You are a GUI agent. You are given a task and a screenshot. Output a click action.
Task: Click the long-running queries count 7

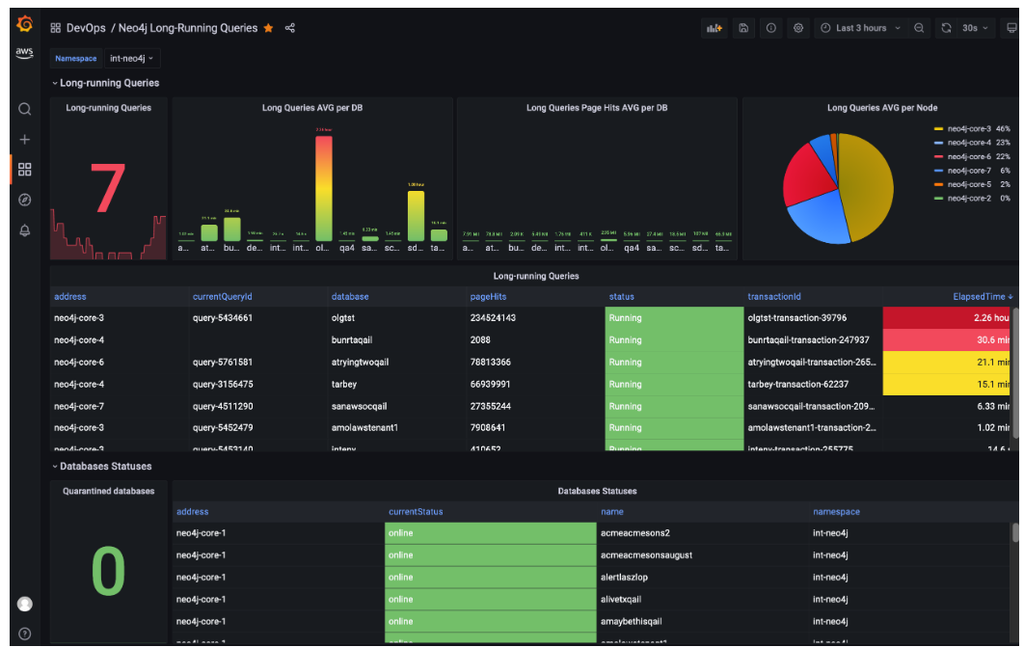click(108, 188)
